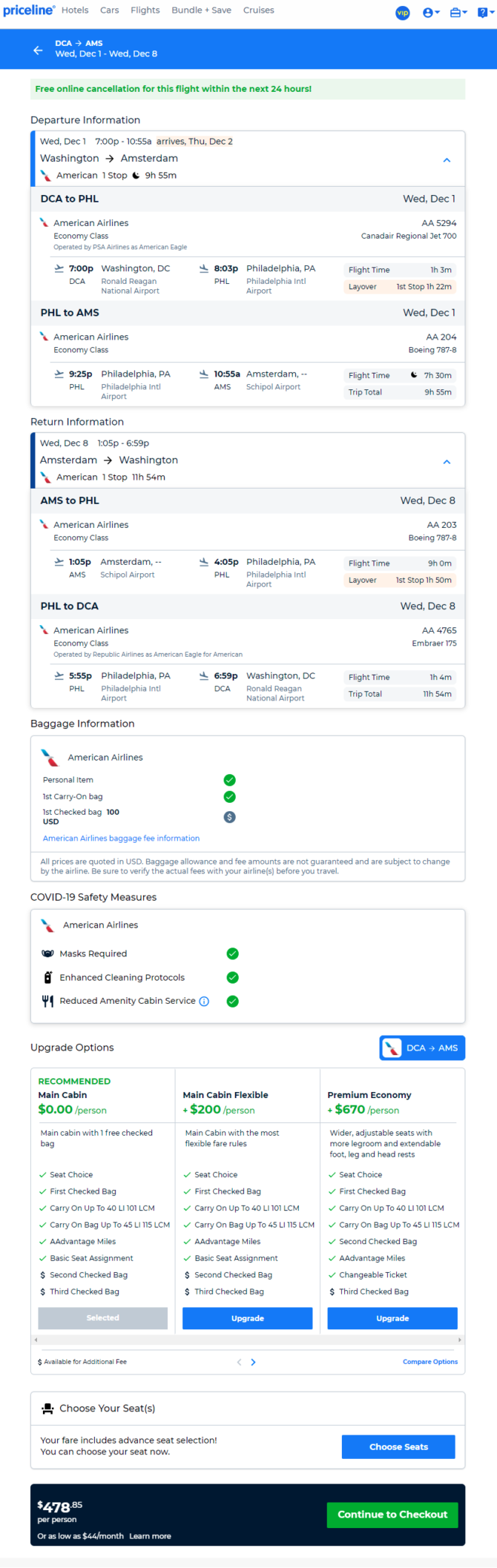The width and height of the screenshot is (497, 1568).
Task: Go to the Hotels menu item
Action: (x=75, y=10)
